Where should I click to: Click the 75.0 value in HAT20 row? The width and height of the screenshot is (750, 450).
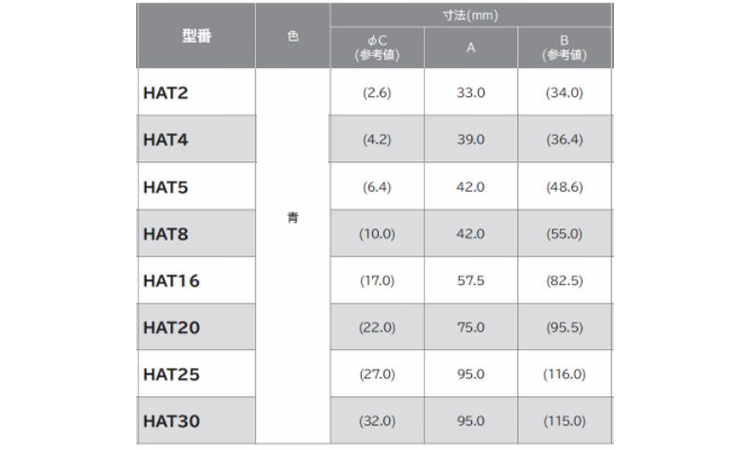(x=471, y=328)
